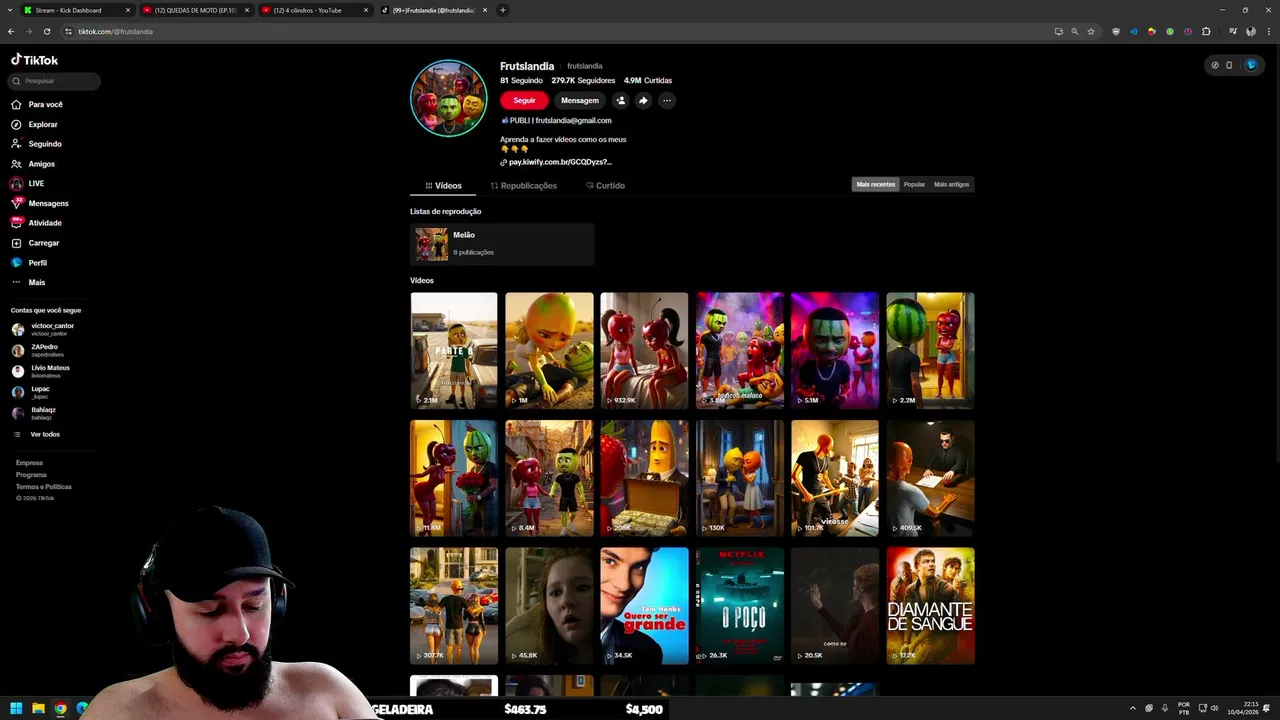The height and width of the screenshot is (720, 1280).
Task: Show hidden system tray icons
Action: click(x=1132, y=708)
